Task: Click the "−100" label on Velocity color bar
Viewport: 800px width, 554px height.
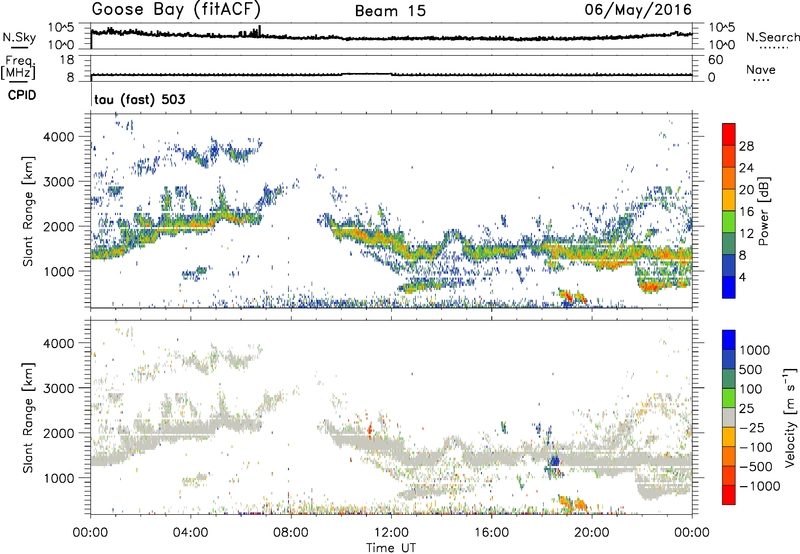Action: point(756,447)
